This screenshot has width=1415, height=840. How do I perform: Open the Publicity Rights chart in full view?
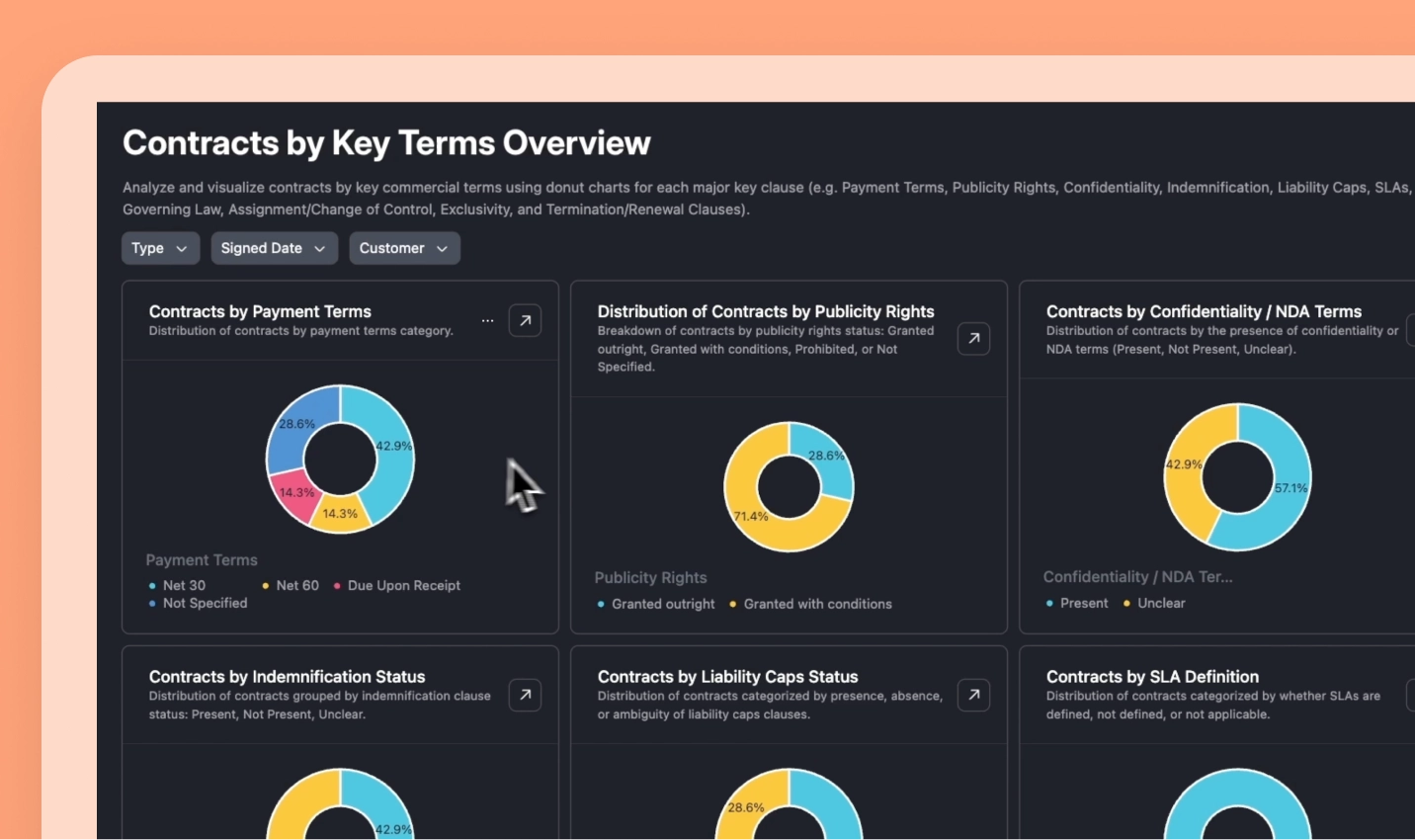tap(973, 338)
